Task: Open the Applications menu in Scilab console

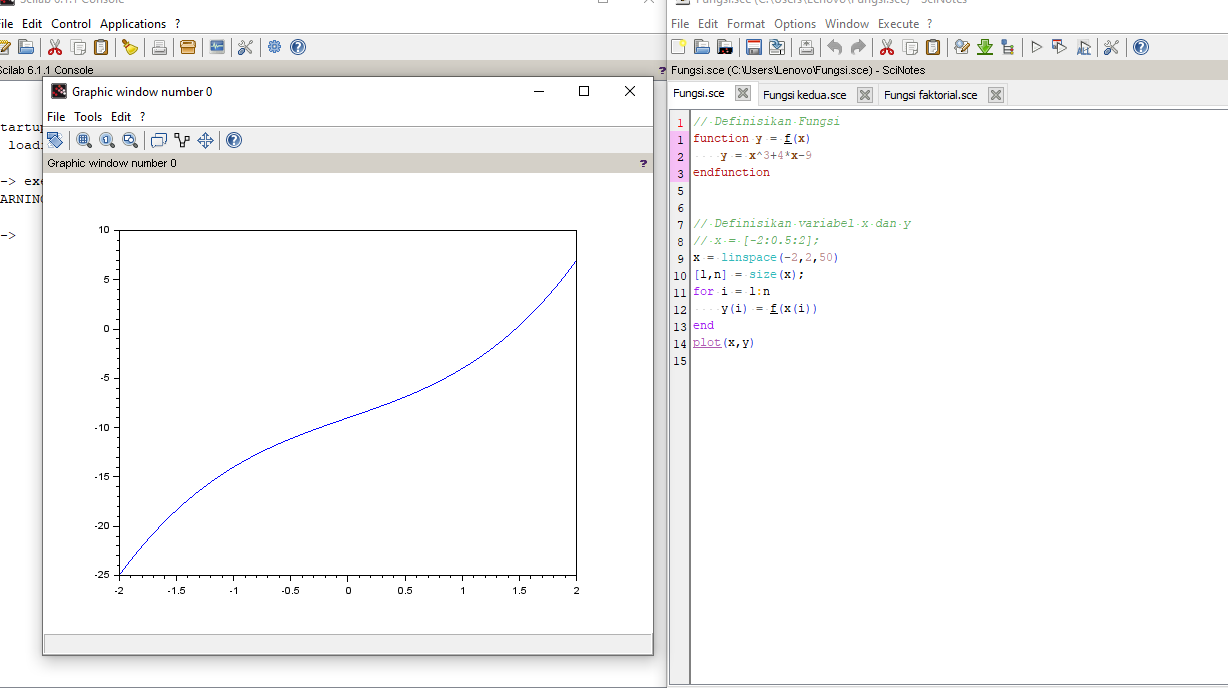Action: click(133, 23)
